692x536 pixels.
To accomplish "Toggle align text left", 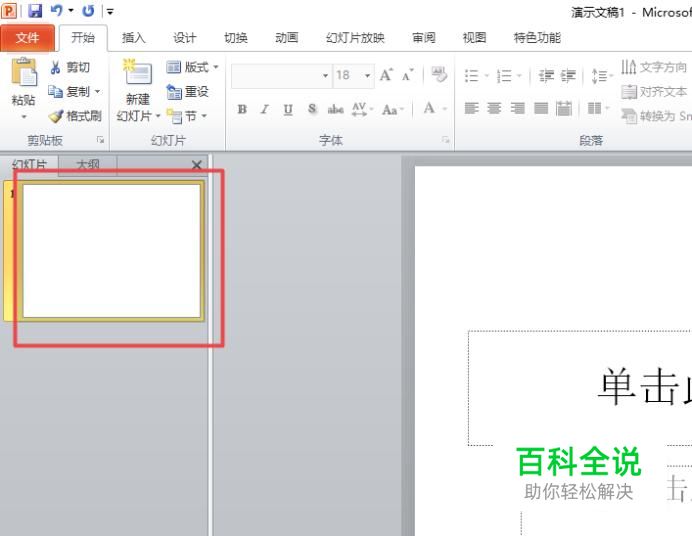I will [471, 108].
